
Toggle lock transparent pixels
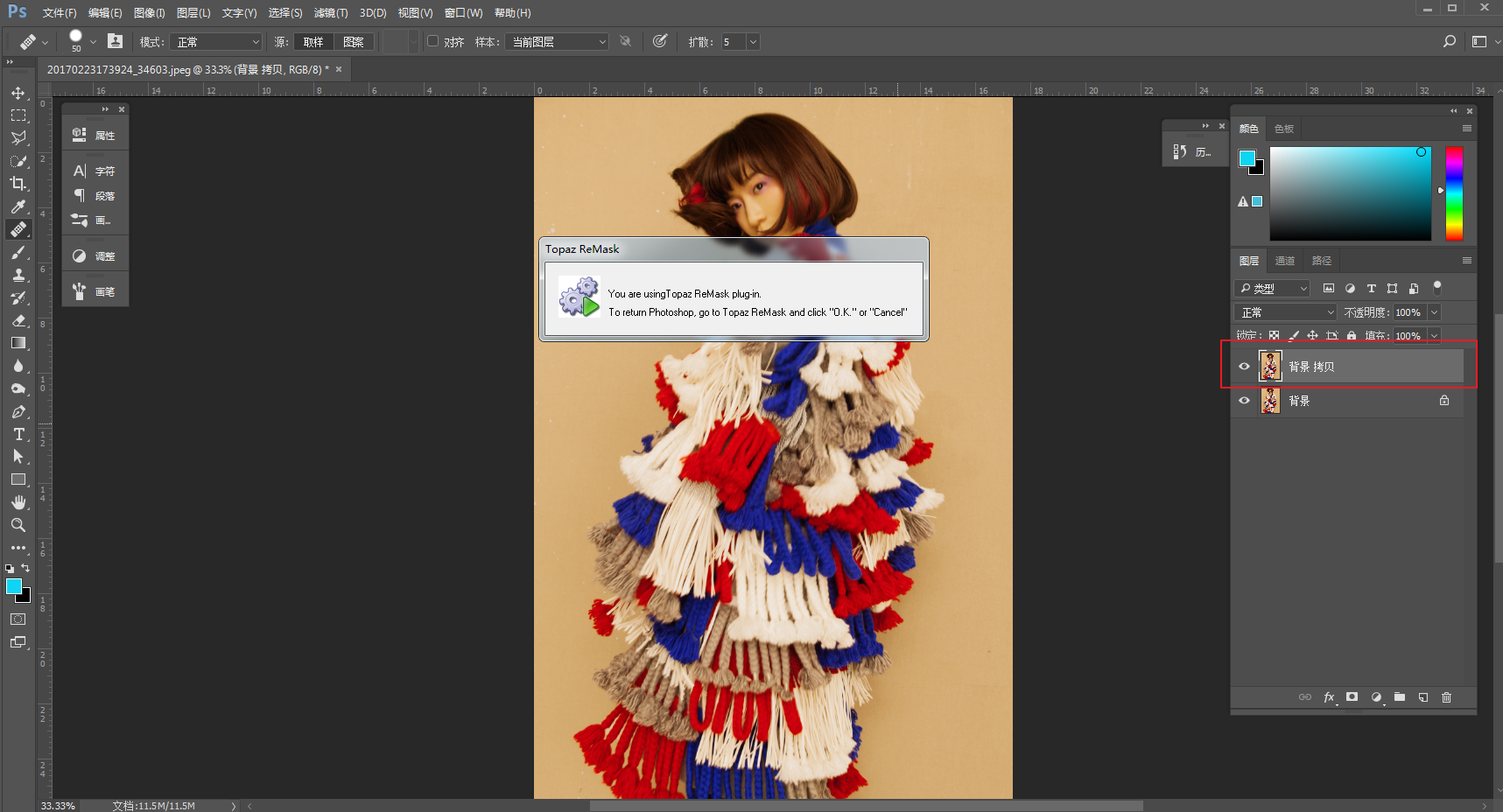(1274, 336)
